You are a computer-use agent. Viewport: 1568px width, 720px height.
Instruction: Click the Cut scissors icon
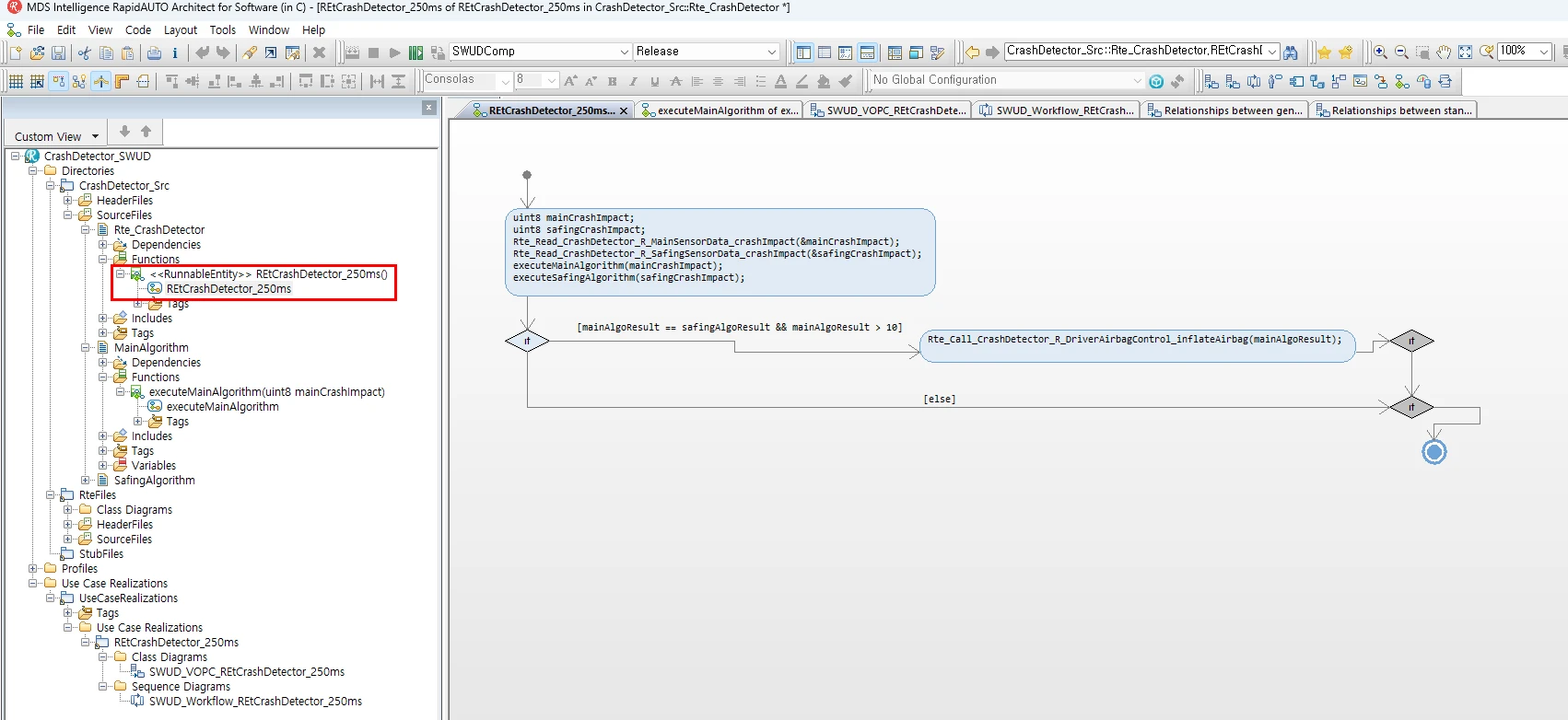(84, 52)
